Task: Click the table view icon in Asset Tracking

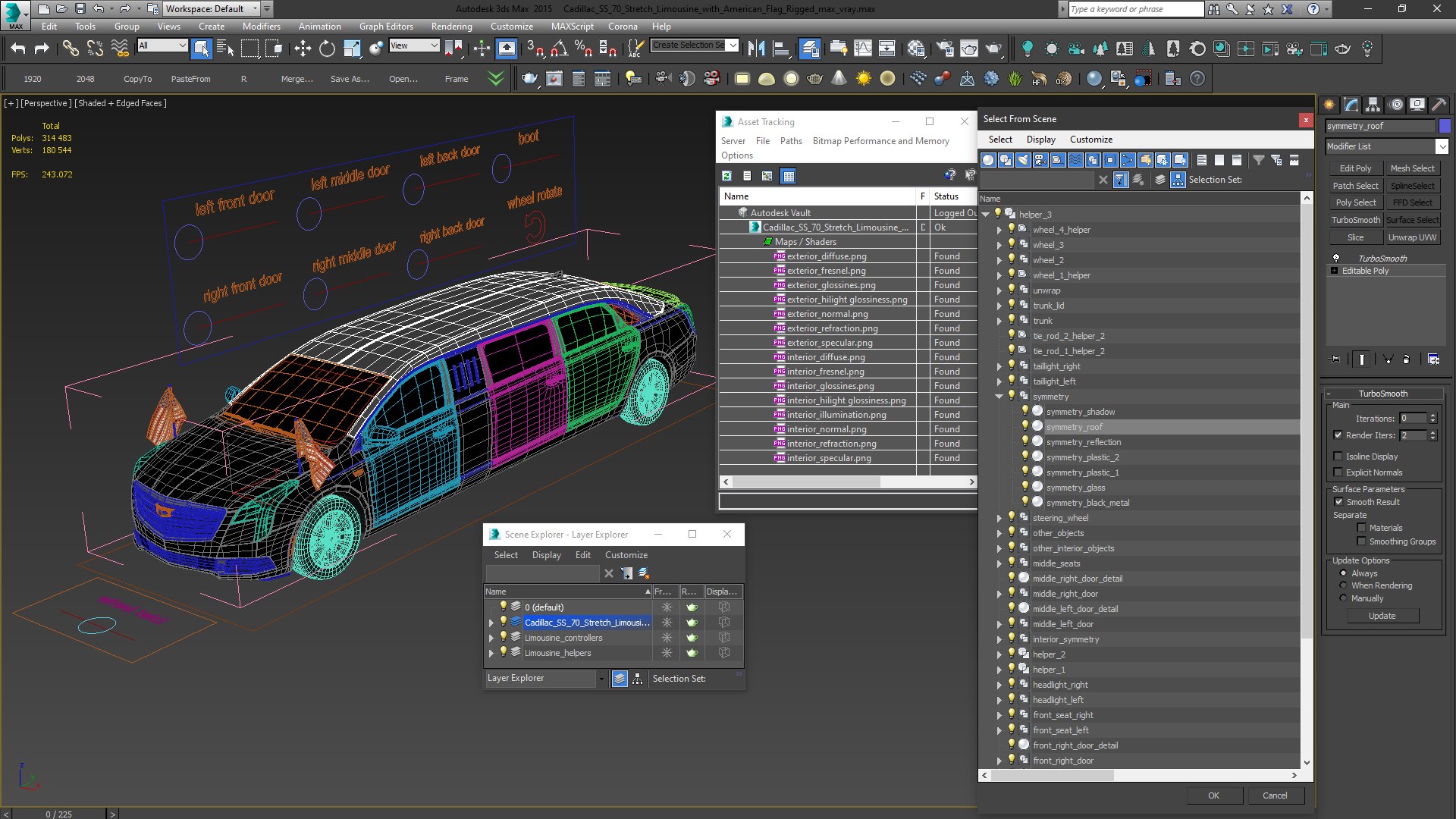Action: [789, 176]
